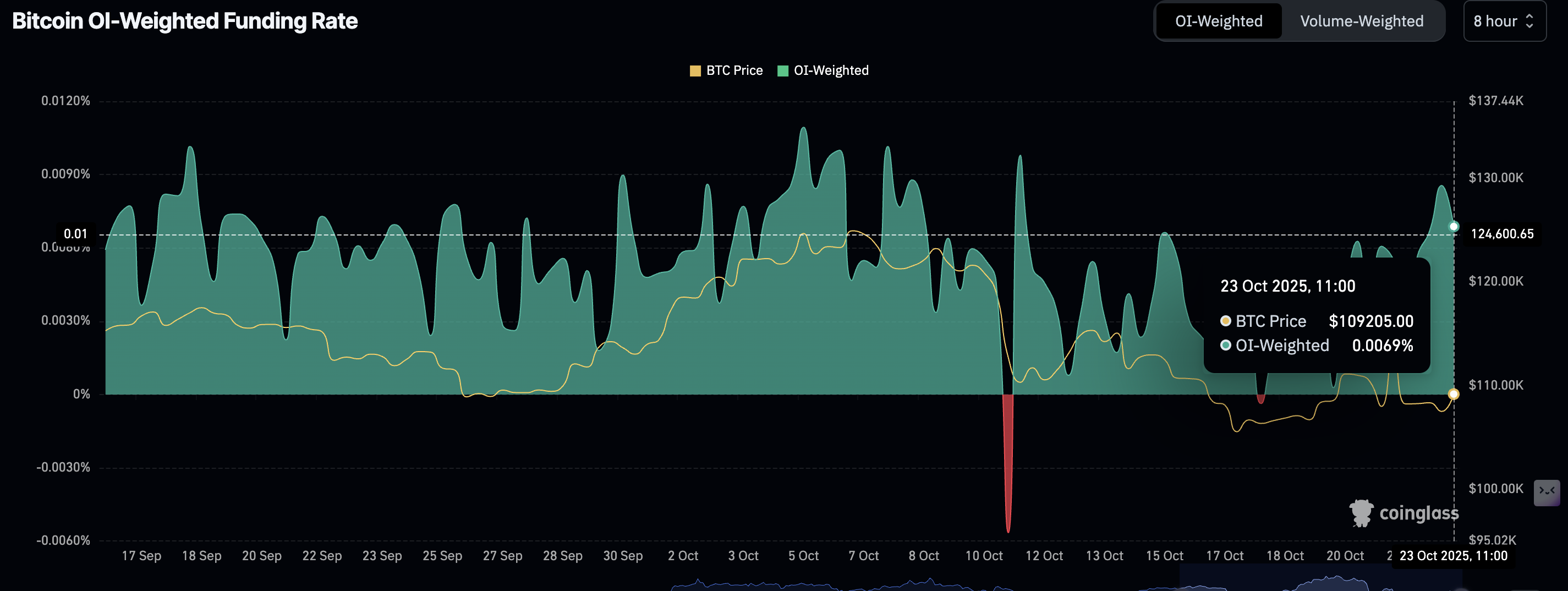Image resolution: width=1568 pixels, height=591 pixels.
Task: Click the 5 Oct date axis label
Action: (x=803, y=556)
